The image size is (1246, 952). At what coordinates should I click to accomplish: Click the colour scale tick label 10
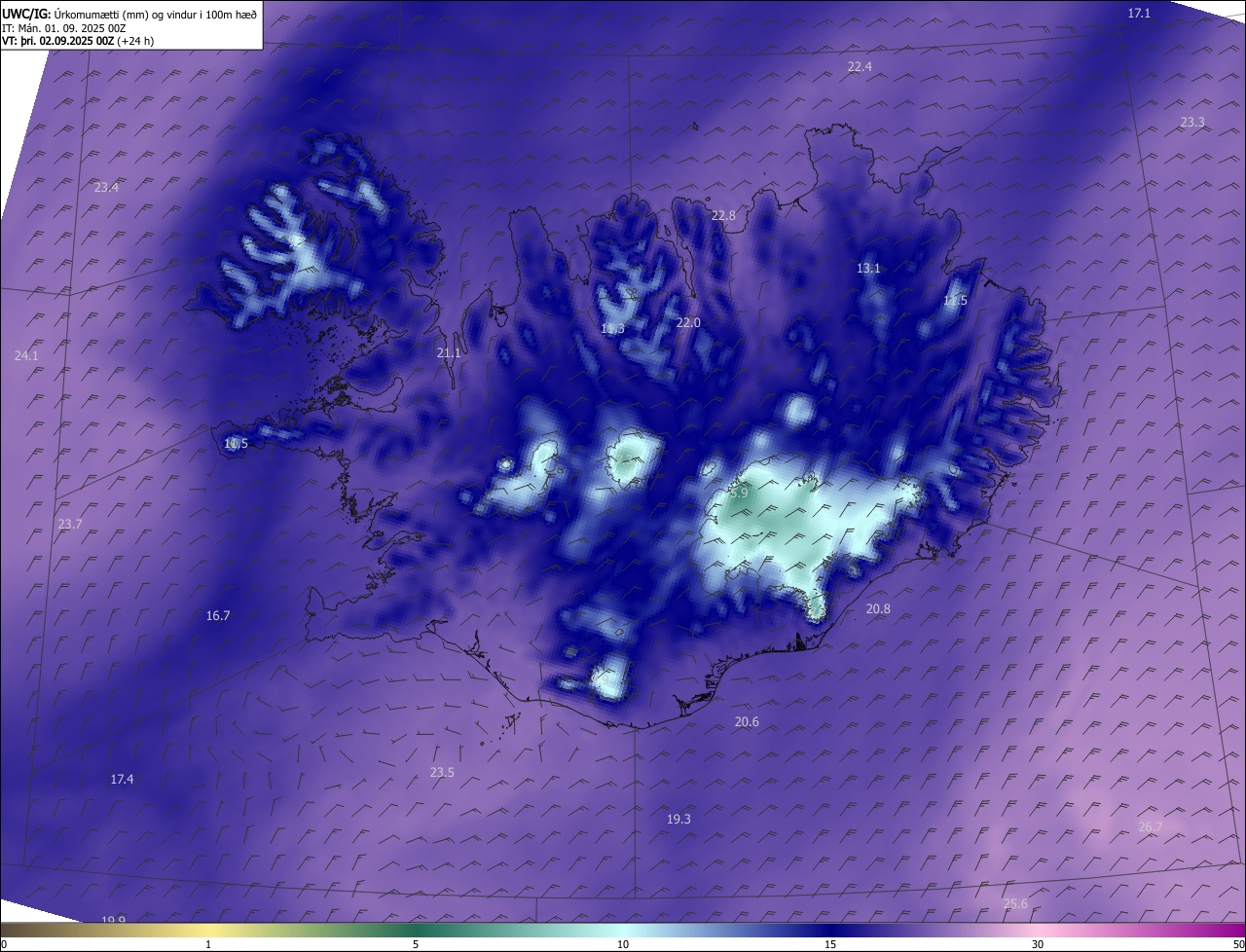click(623, 944)
